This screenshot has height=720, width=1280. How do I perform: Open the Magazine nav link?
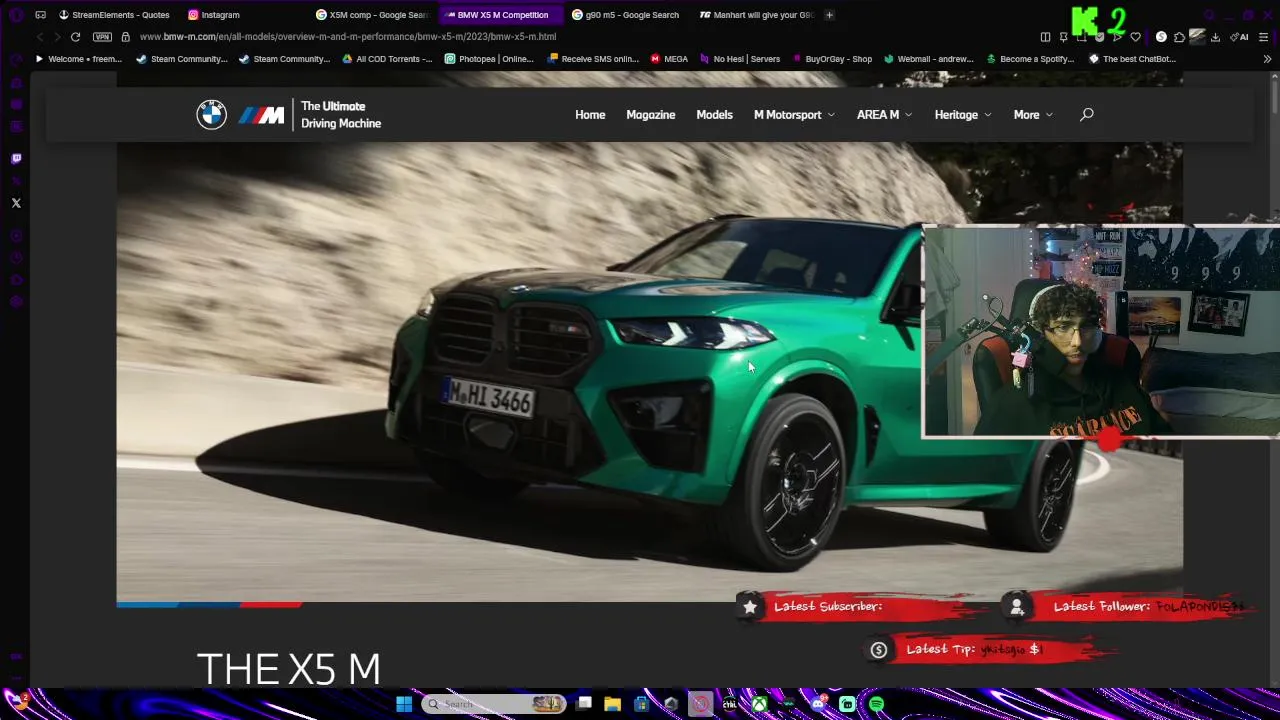[x=650, y=115]
